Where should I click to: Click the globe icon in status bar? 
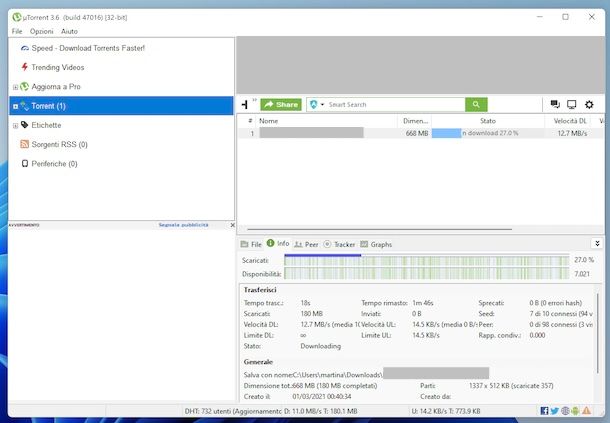click(565, 411)
